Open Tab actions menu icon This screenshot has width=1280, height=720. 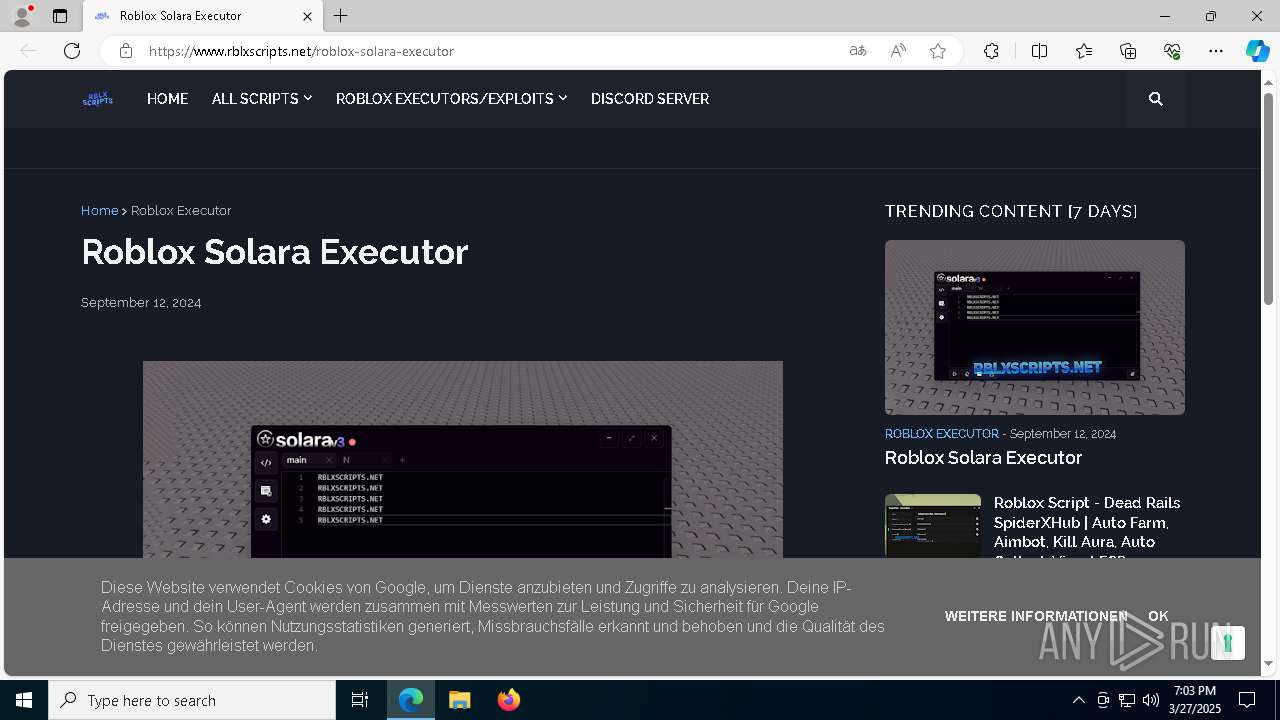point(60,16)
